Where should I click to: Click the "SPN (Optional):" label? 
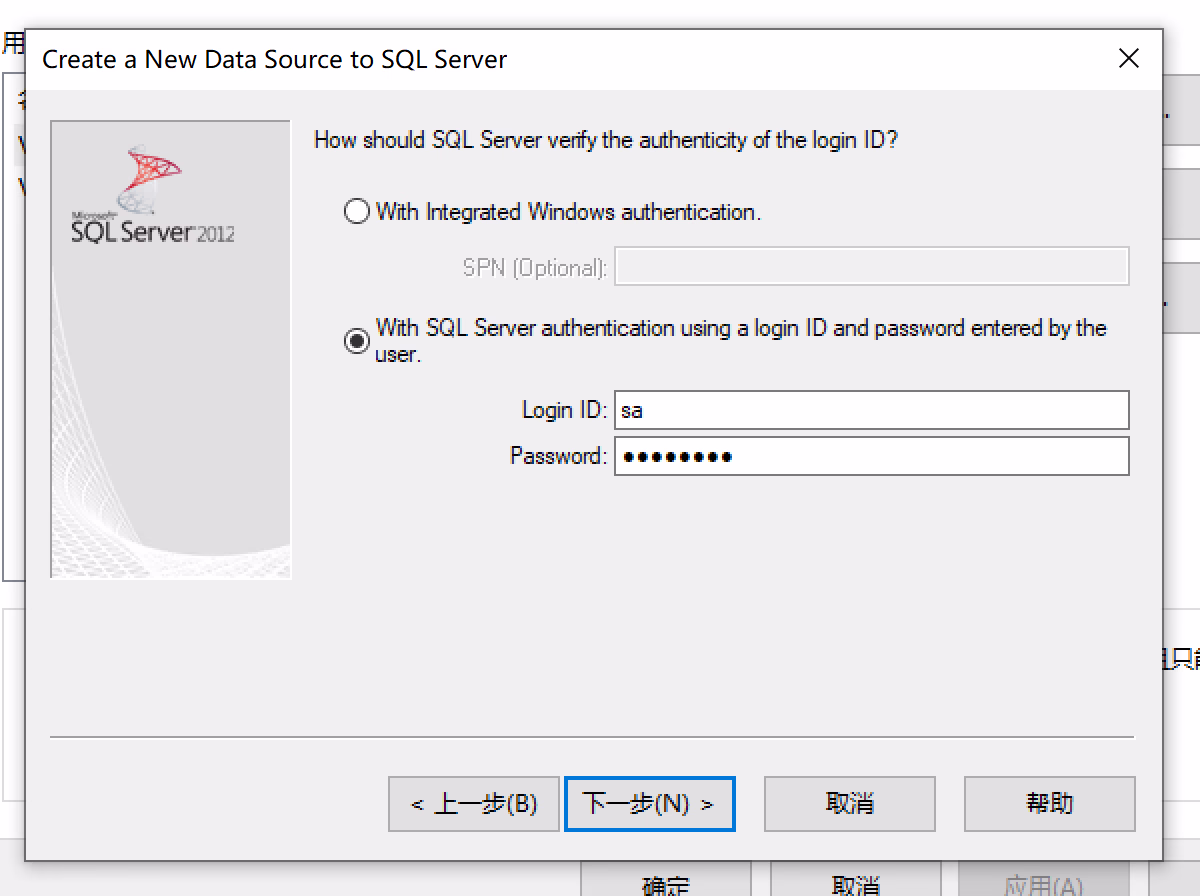pyautogui.click(x=534, y=268)
